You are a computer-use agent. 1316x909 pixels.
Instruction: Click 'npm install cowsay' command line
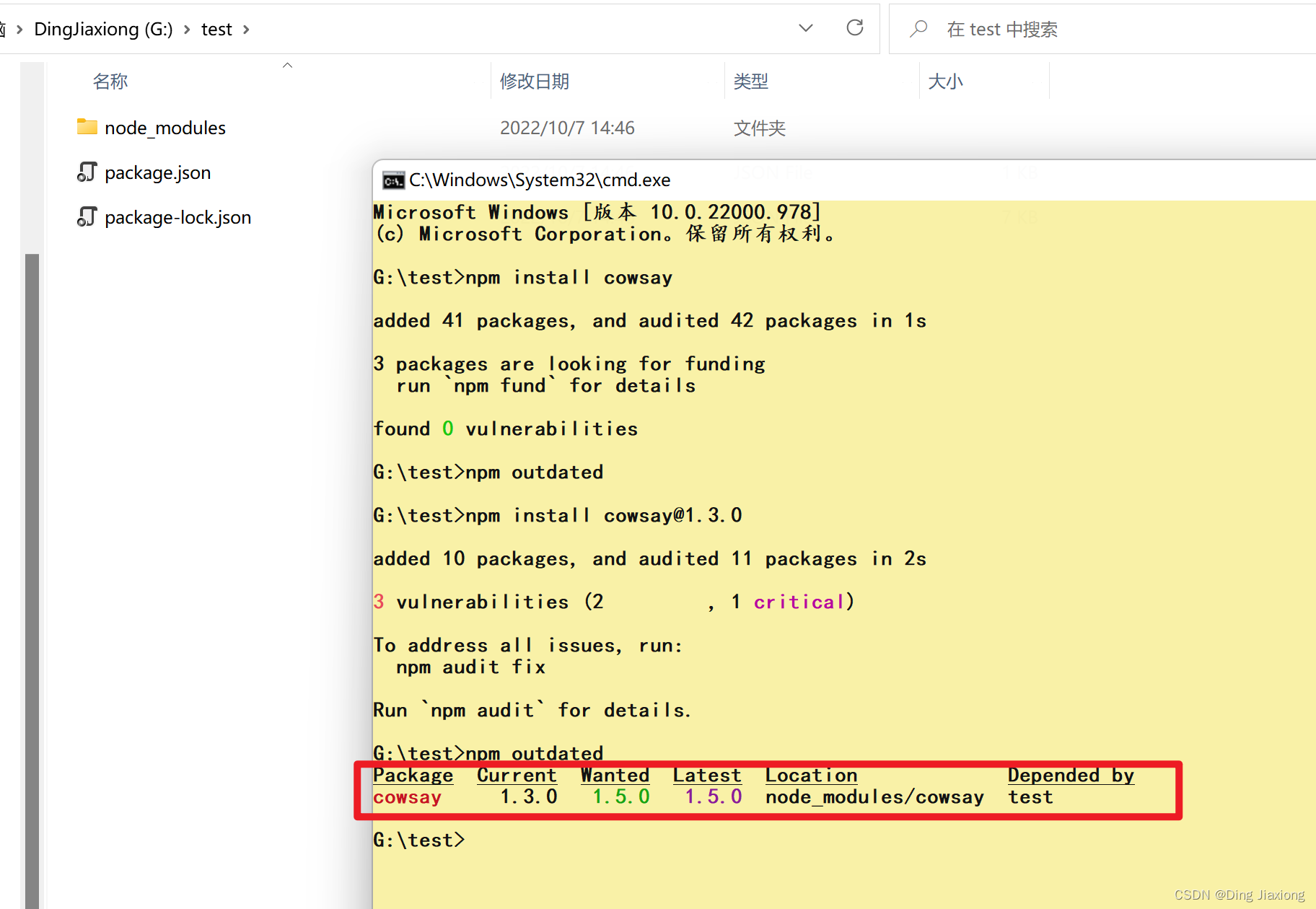point(522,277)
